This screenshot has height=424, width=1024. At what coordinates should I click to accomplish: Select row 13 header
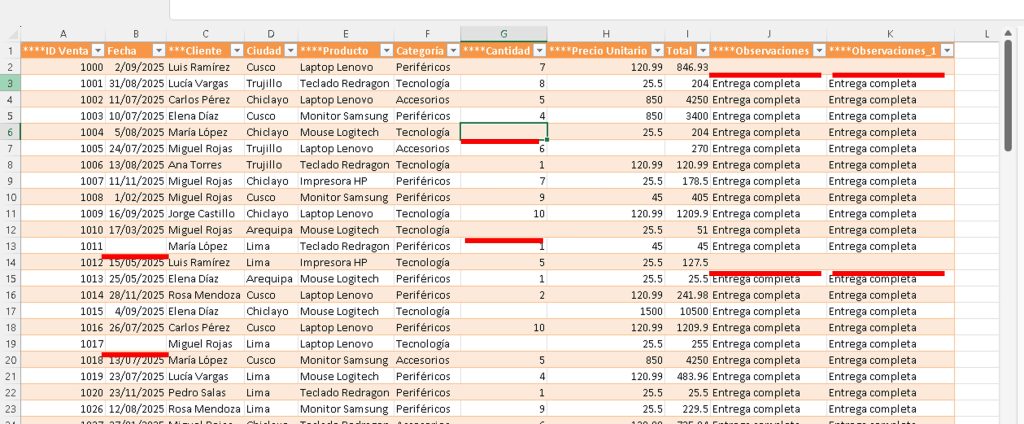(10, 246)
